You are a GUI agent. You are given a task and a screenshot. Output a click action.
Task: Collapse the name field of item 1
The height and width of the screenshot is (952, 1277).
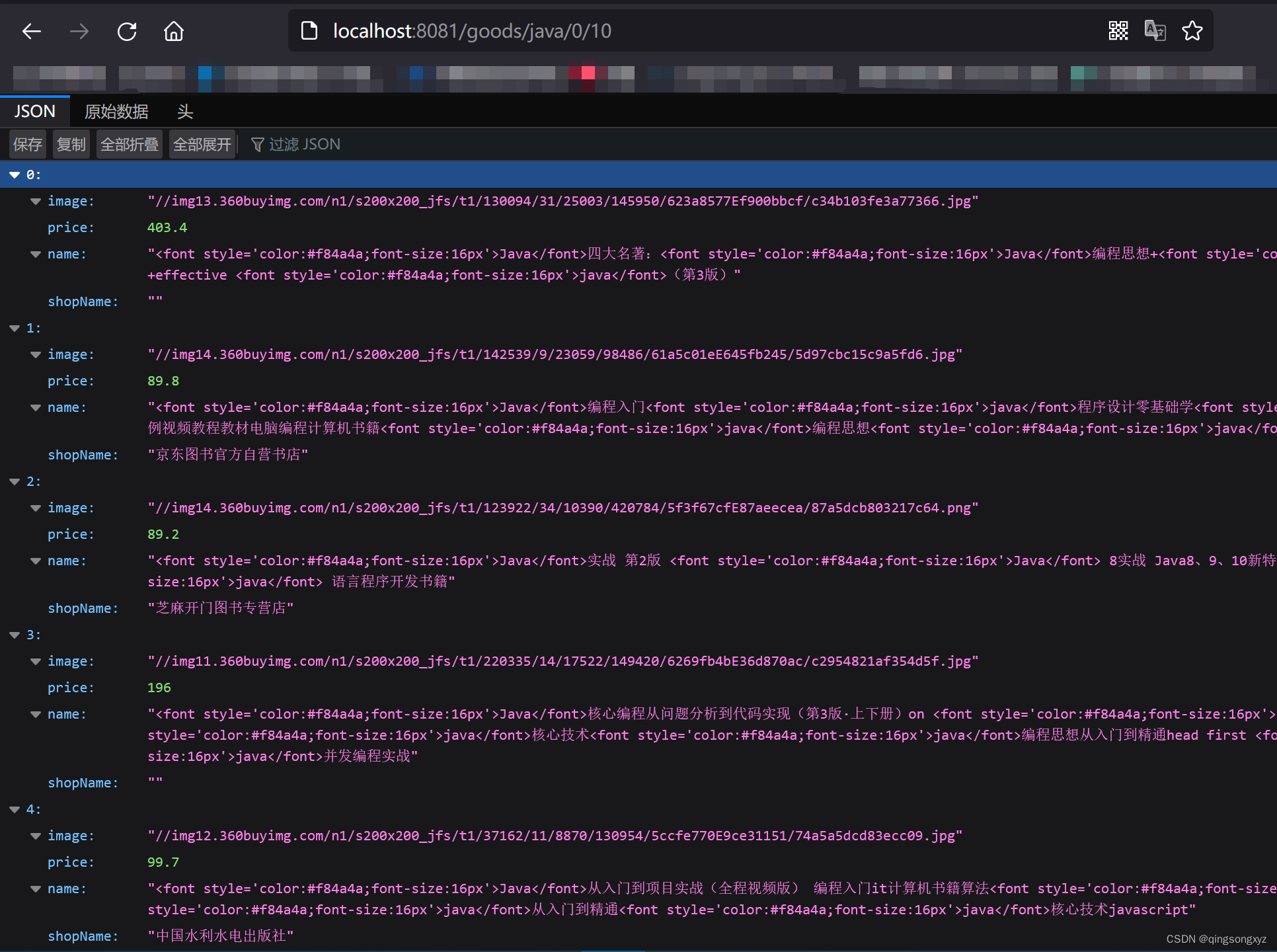coord(36,407)
